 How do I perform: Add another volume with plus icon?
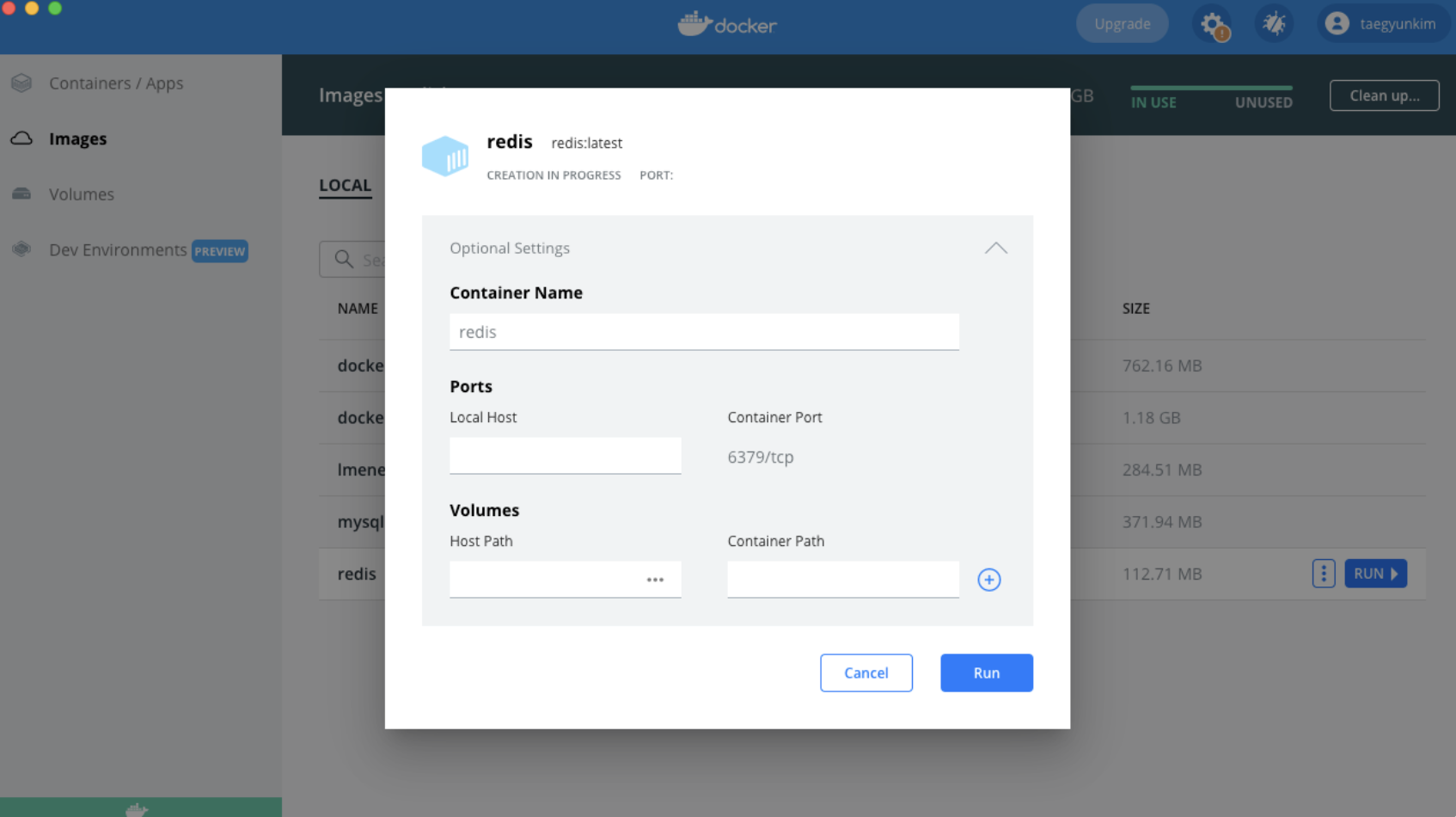coord(989,580)
